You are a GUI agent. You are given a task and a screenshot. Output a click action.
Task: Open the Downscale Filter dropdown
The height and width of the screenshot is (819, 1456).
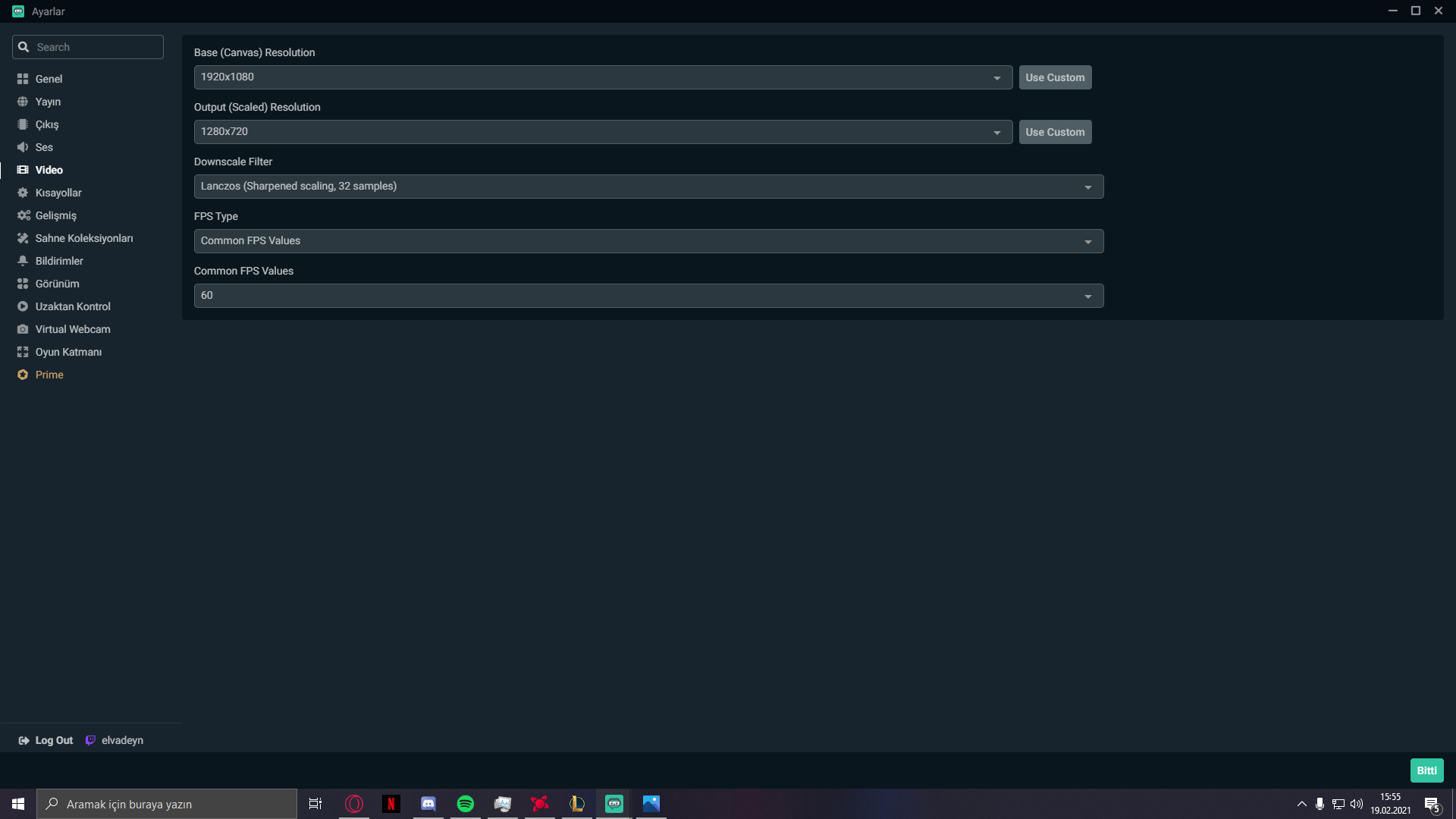[648, 187]
